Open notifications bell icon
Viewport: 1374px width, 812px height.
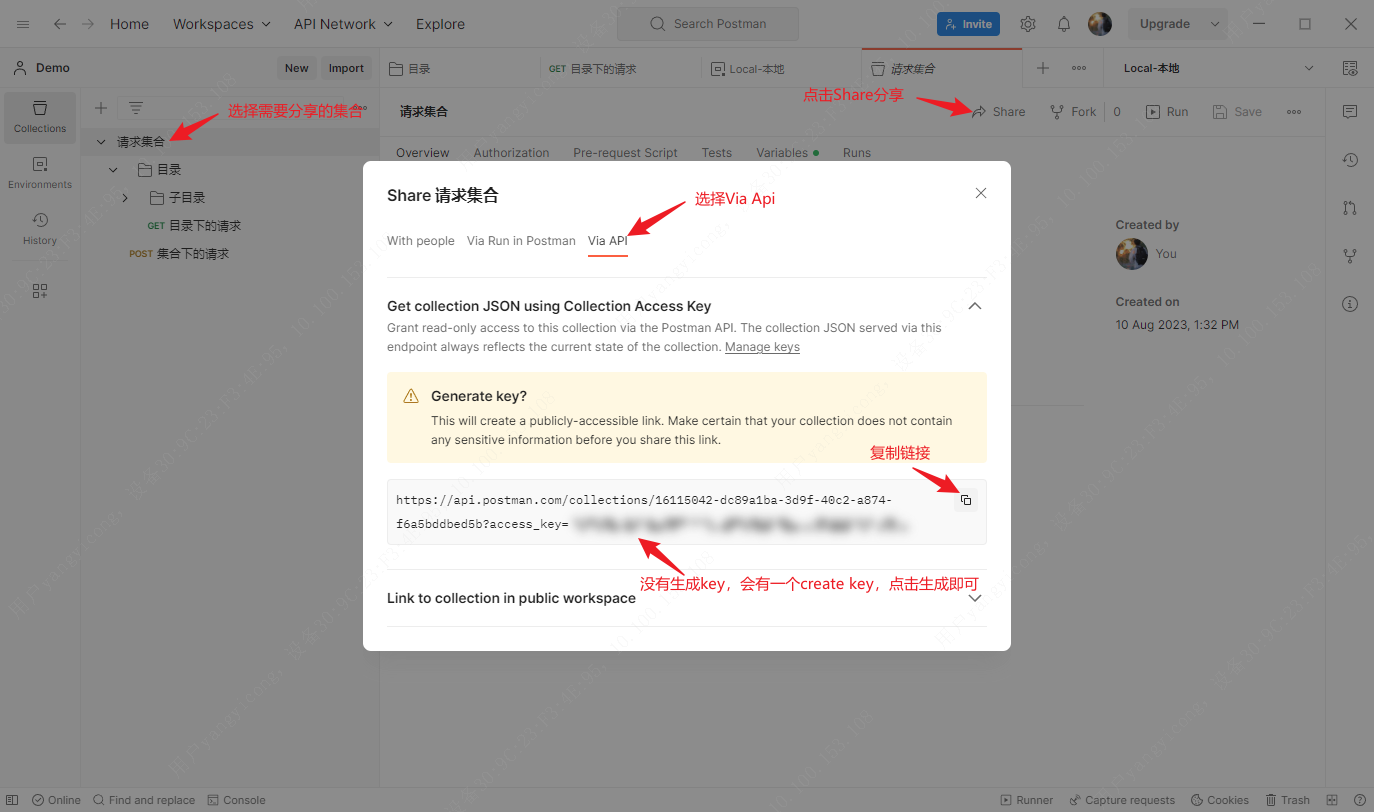[x=1064, y=24]
